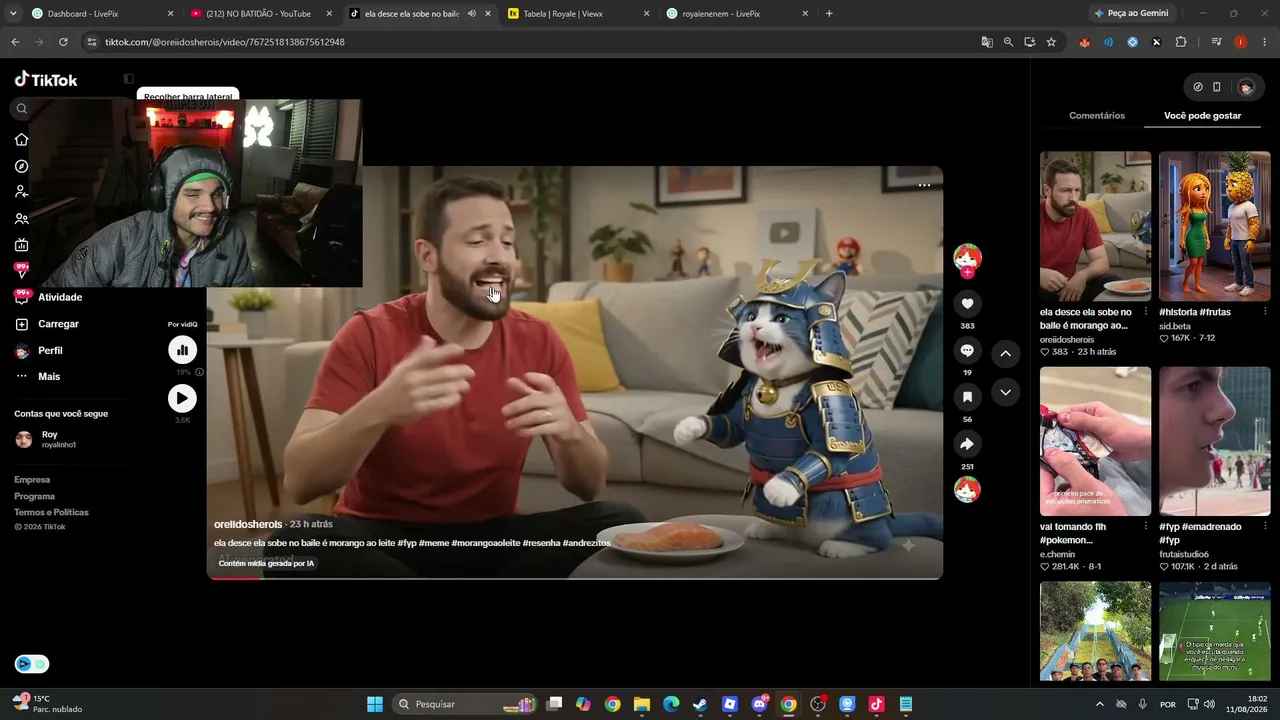Open the MetaMask fox extension
The width and height of the screenshot is (1280, 720).
coord(1085,42)
